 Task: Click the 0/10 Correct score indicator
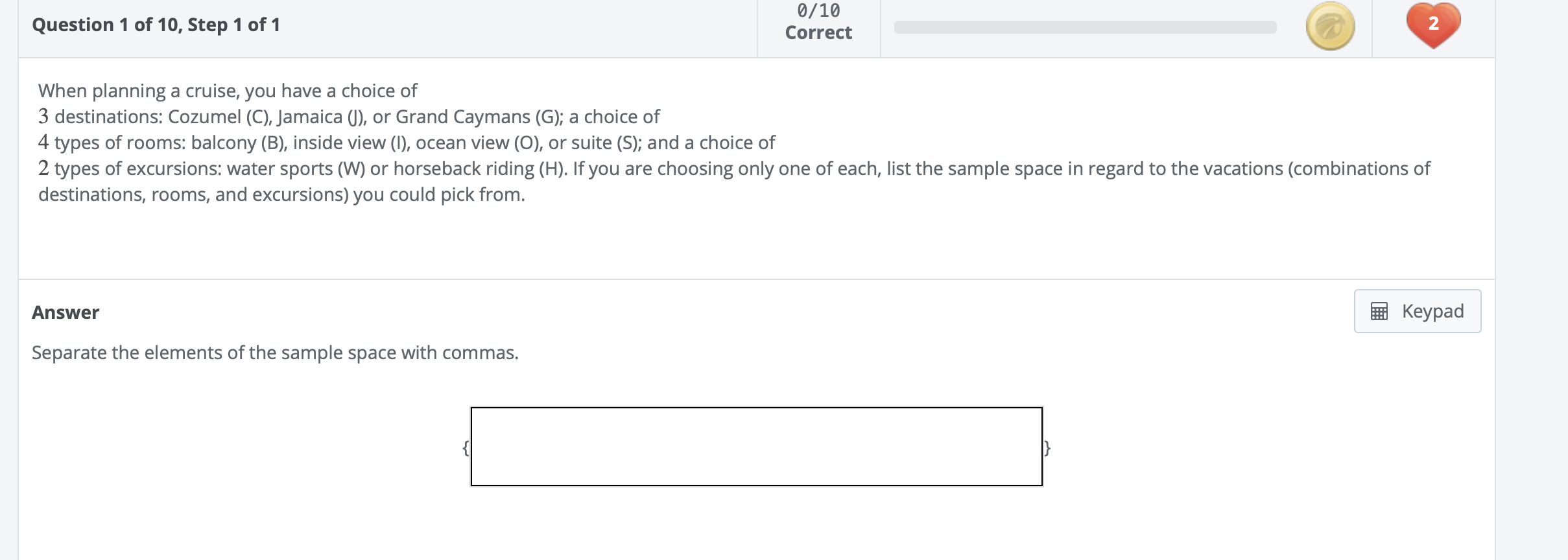click(x=818, y=21)
